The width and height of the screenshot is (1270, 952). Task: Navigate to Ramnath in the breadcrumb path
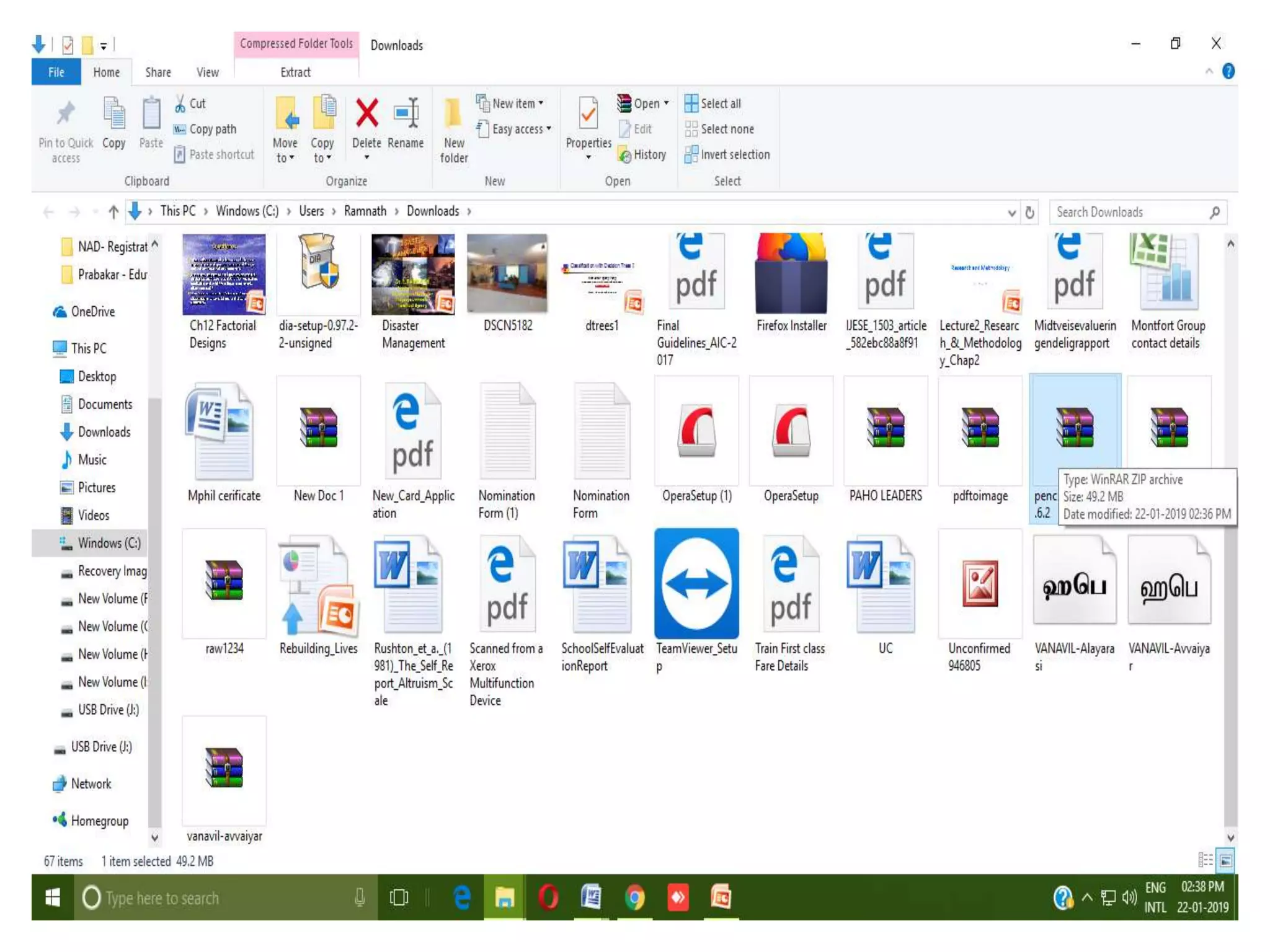[x=365, y=211]
